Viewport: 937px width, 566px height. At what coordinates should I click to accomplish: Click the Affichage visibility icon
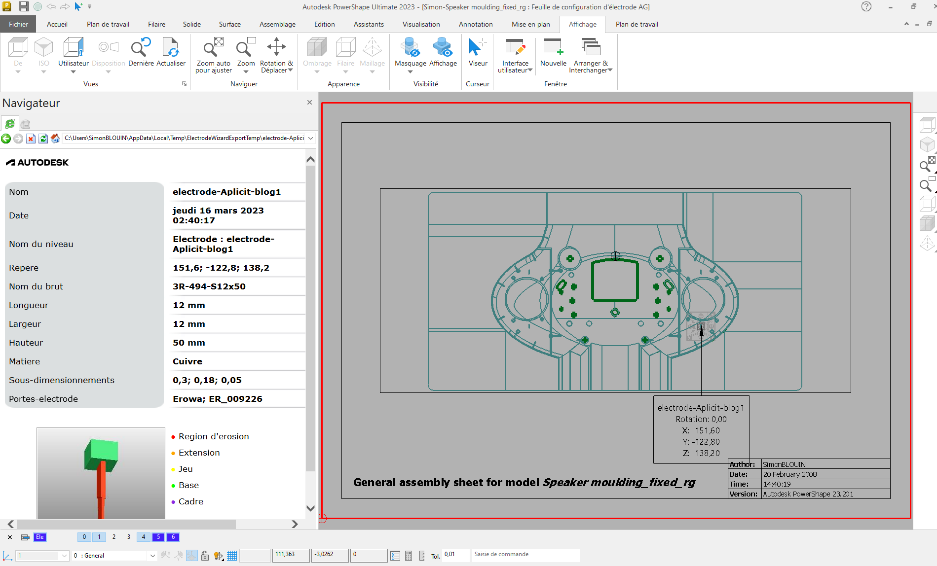pyautogui.click(x=443, y=47)
